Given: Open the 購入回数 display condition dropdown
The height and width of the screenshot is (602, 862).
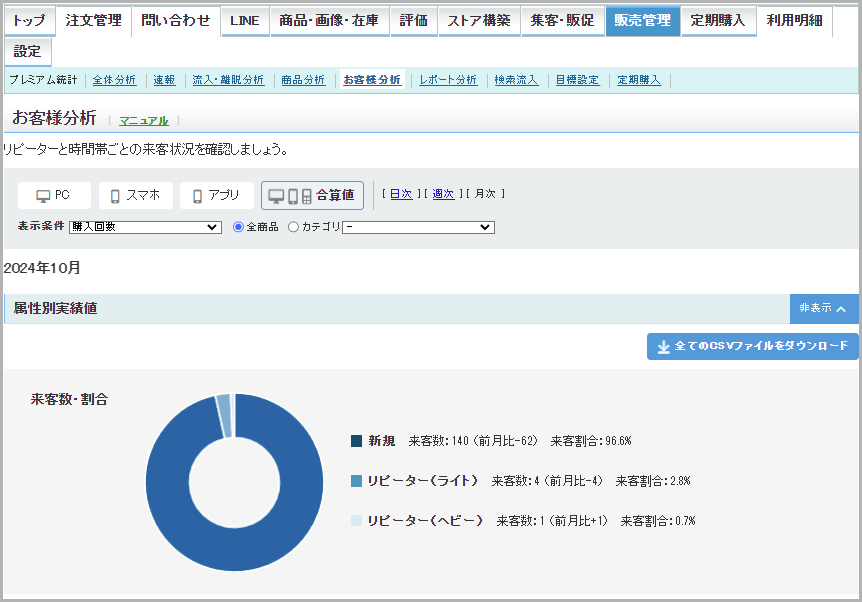Looking at the screenshot, I should (x=146, y=227).
